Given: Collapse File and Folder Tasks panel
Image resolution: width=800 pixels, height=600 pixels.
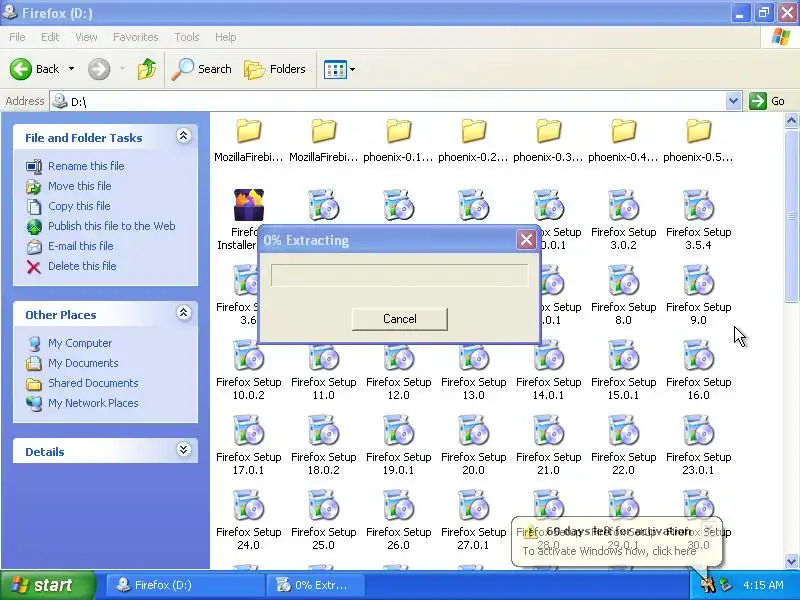Looking at the screenshot, I should (x=184, y=136).
